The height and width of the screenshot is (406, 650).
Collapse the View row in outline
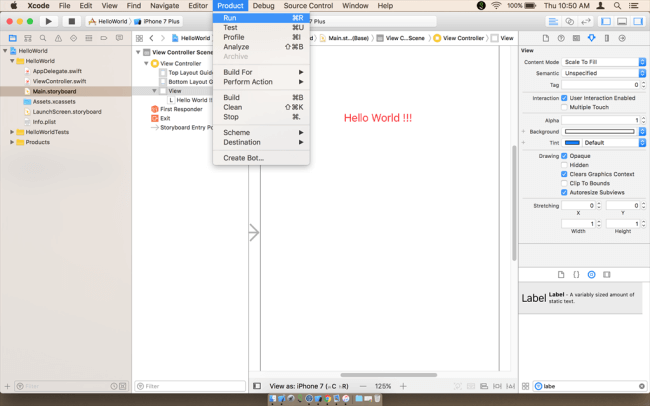(x=154, y=91)
